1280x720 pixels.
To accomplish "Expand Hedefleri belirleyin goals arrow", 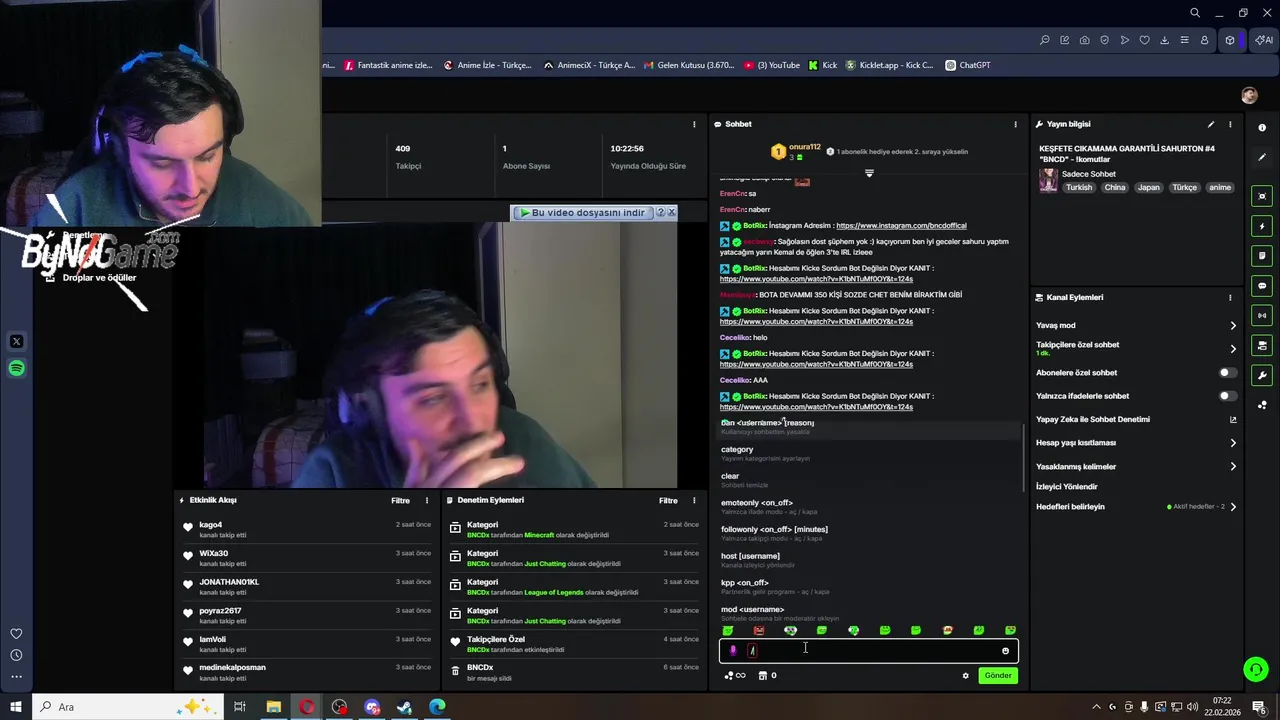I will (1233, 507).
